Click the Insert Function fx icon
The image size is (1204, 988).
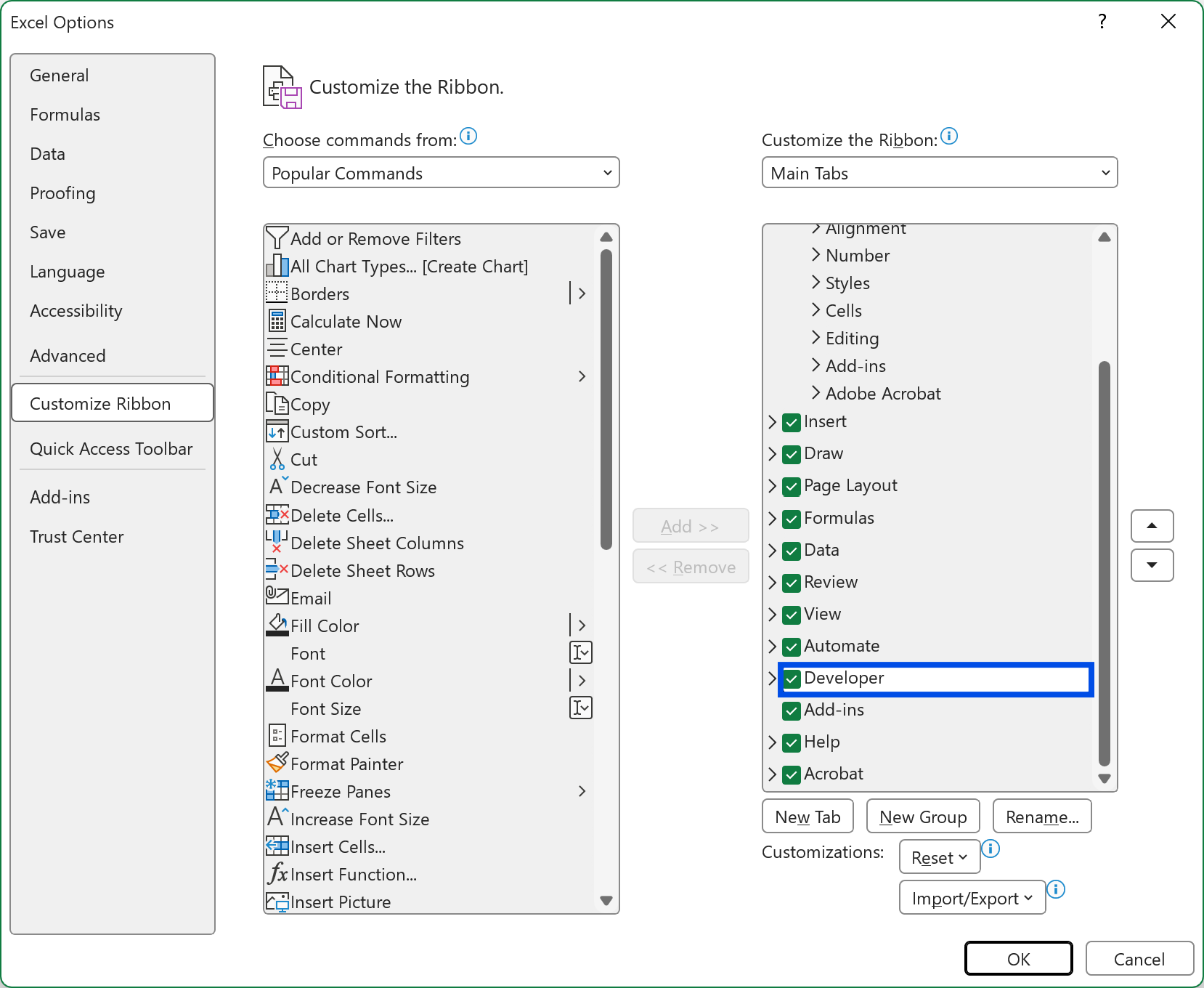tap(277, 874)
